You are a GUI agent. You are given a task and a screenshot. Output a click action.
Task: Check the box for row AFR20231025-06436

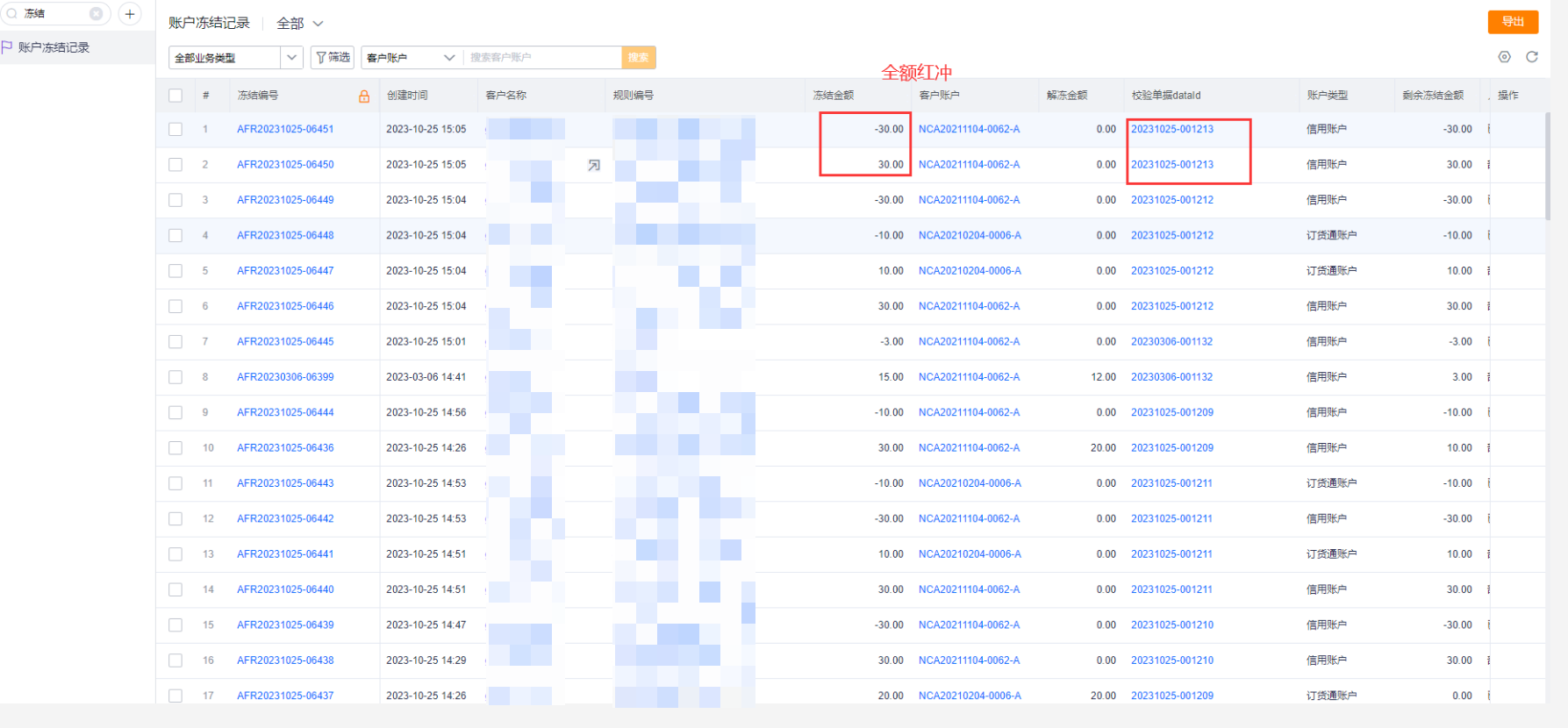point(175,448)
